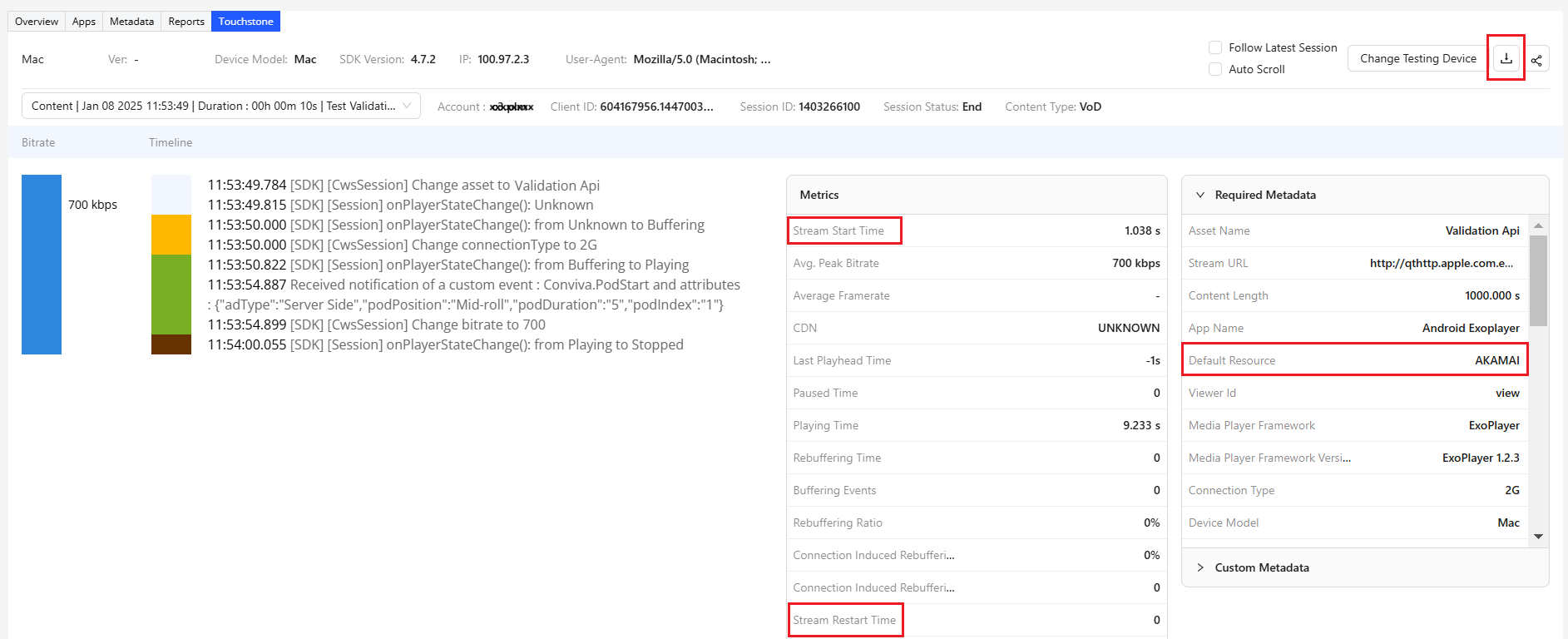
Task: Toggle the Auto Scroll checkbox
Action: coord(1215,69)
